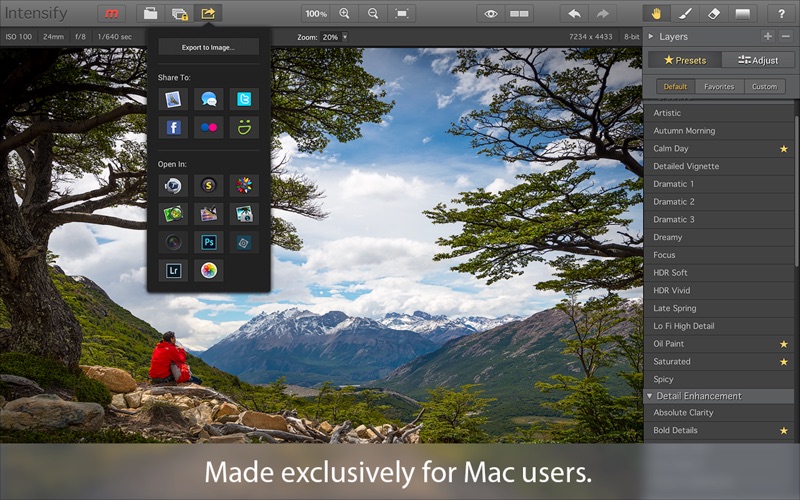Apply the Dramatic 2 preset

674,202
